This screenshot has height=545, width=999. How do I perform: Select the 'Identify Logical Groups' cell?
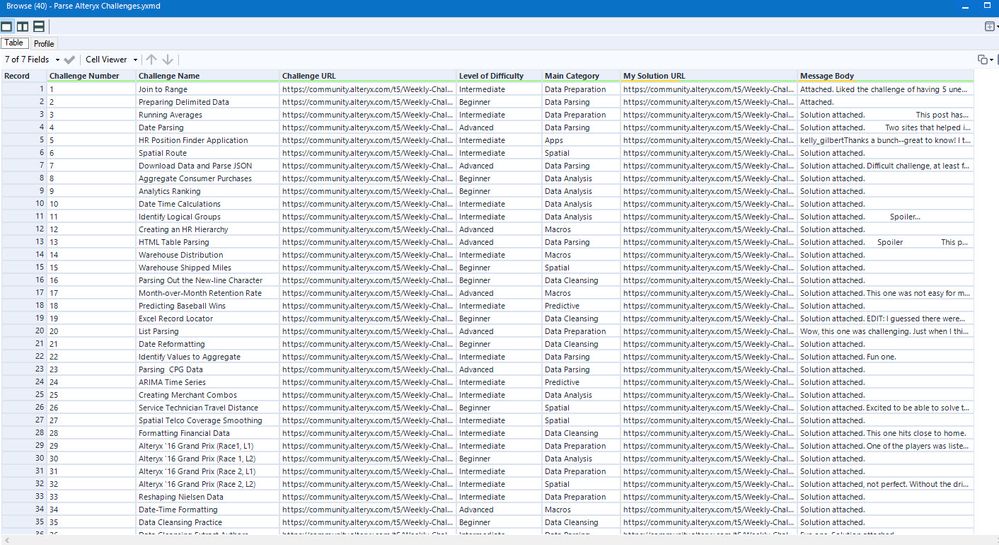[x=208, y=217]
